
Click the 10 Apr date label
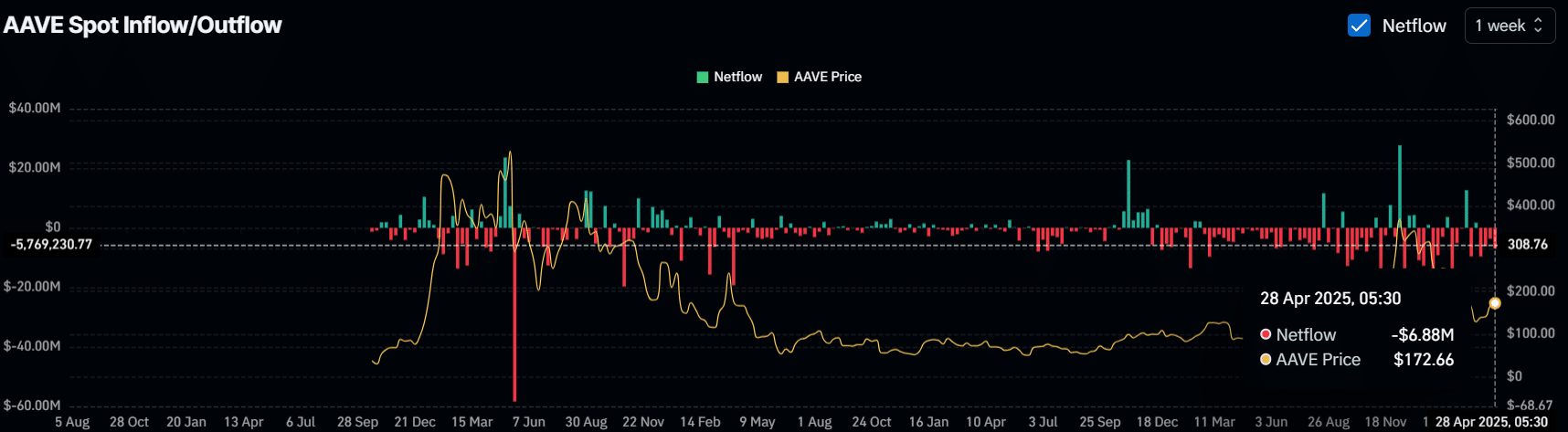point(986,422)
